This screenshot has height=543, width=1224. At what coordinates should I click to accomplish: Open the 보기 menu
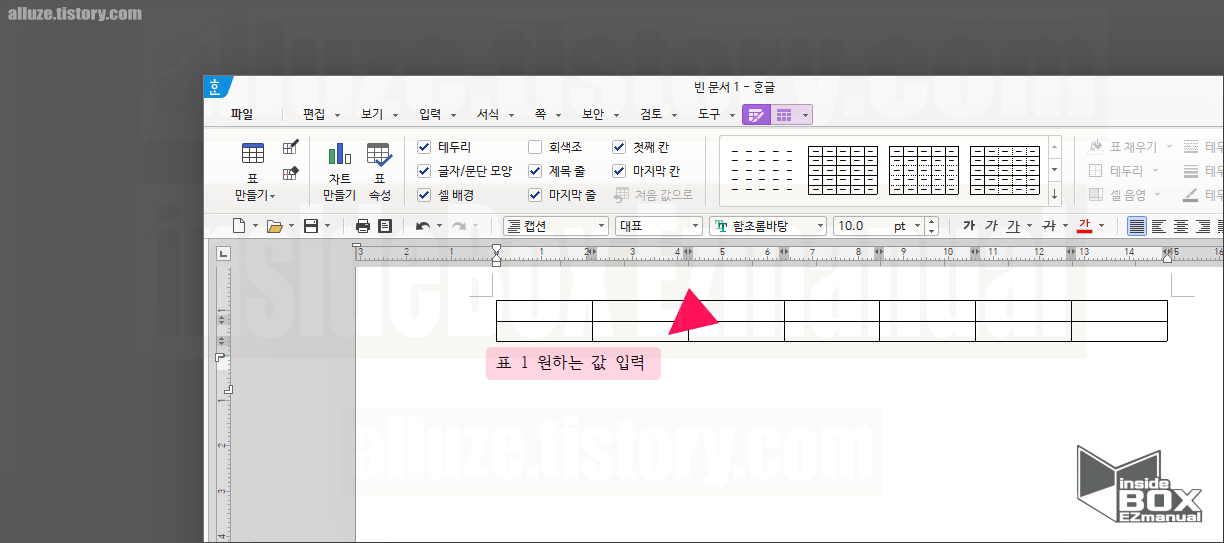372,115
